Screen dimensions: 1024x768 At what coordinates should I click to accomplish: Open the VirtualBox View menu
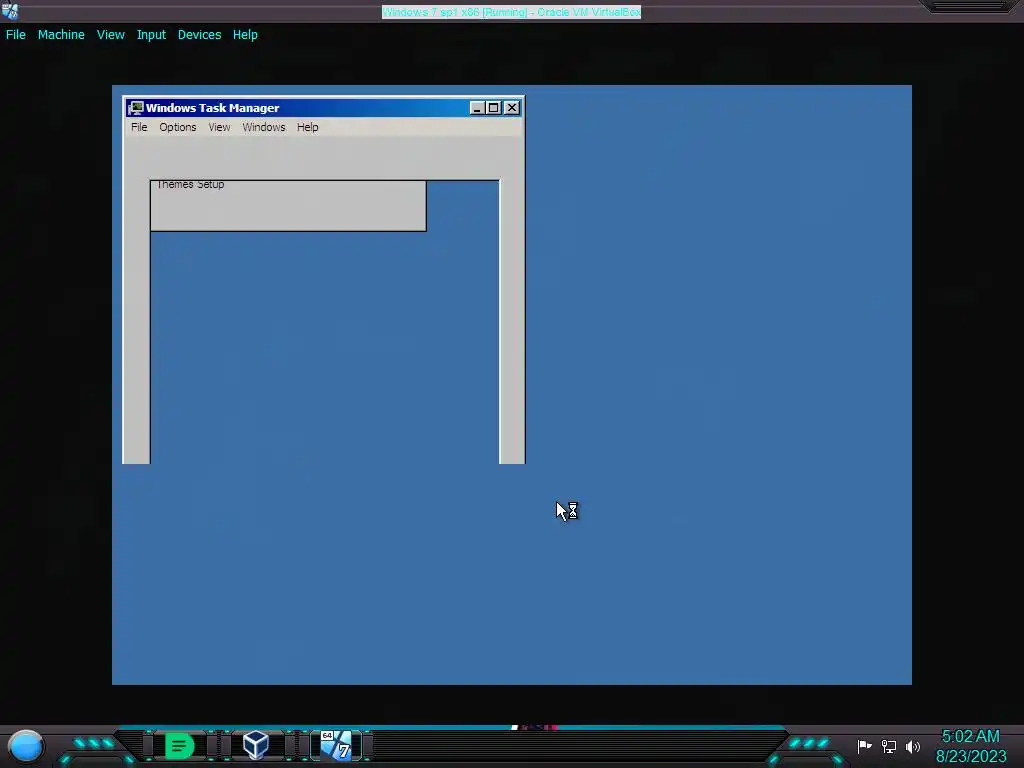tap(110, 35)
